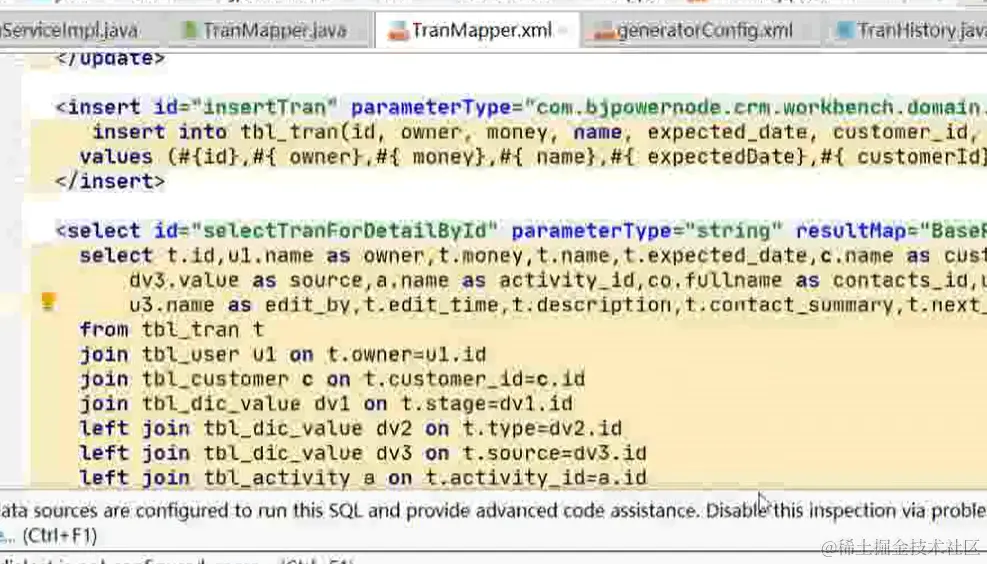Viewport: 987px width, 564px height.
Task: Click the TranMapper.java file icon
Action: [189, 30]
